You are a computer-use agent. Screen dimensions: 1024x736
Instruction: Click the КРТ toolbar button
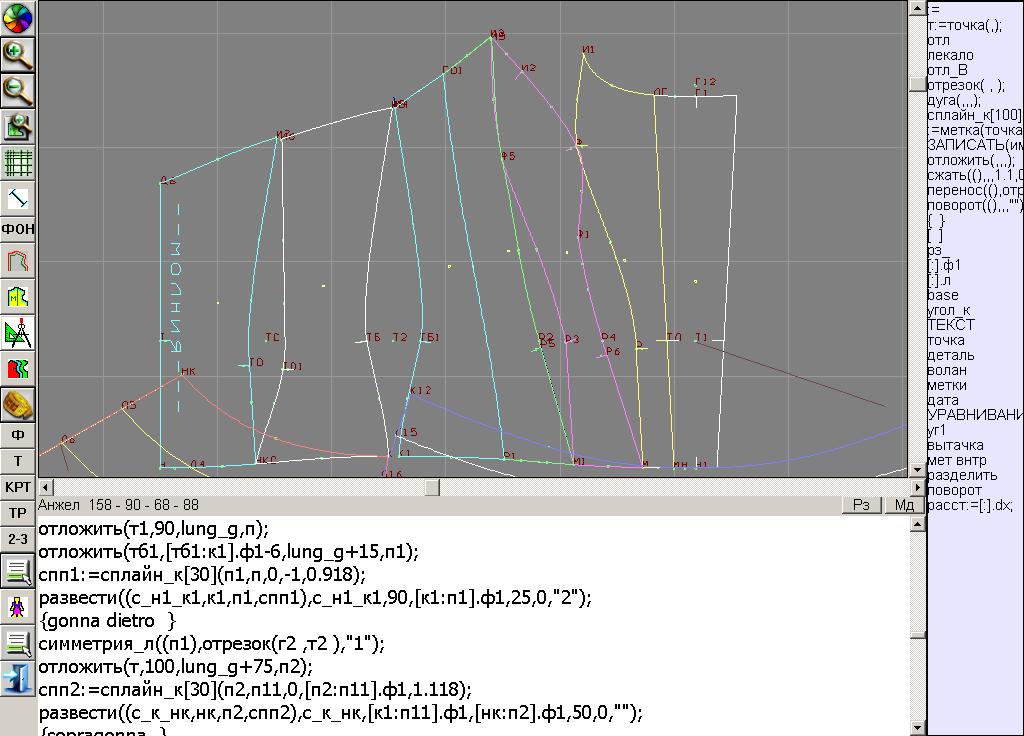click(x=18, y=487)
